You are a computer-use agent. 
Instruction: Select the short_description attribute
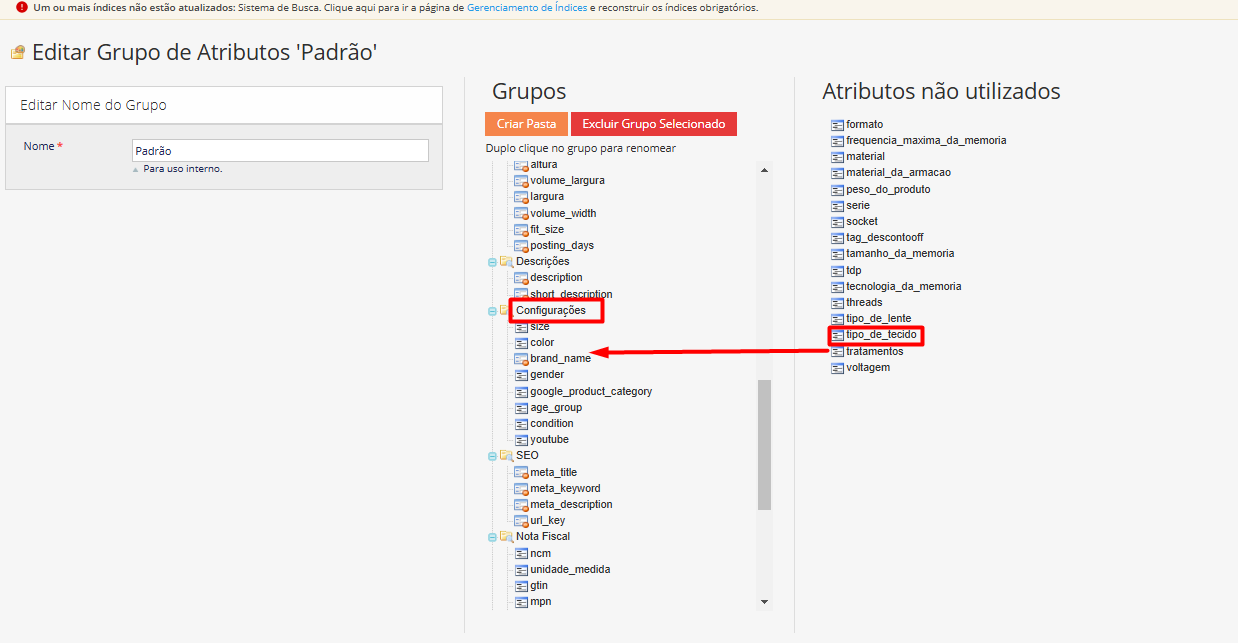571,295
